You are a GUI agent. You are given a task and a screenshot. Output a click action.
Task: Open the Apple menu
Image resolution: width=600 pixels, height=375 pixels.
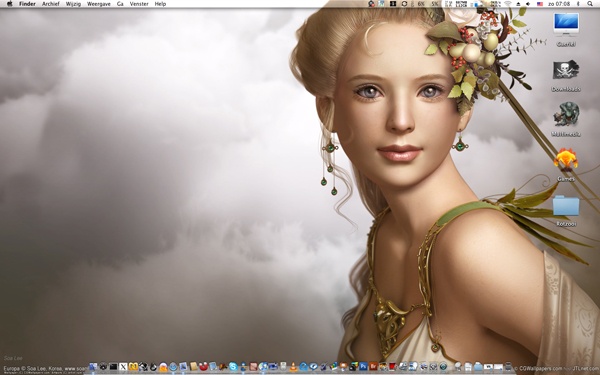[x=10, y=4]
